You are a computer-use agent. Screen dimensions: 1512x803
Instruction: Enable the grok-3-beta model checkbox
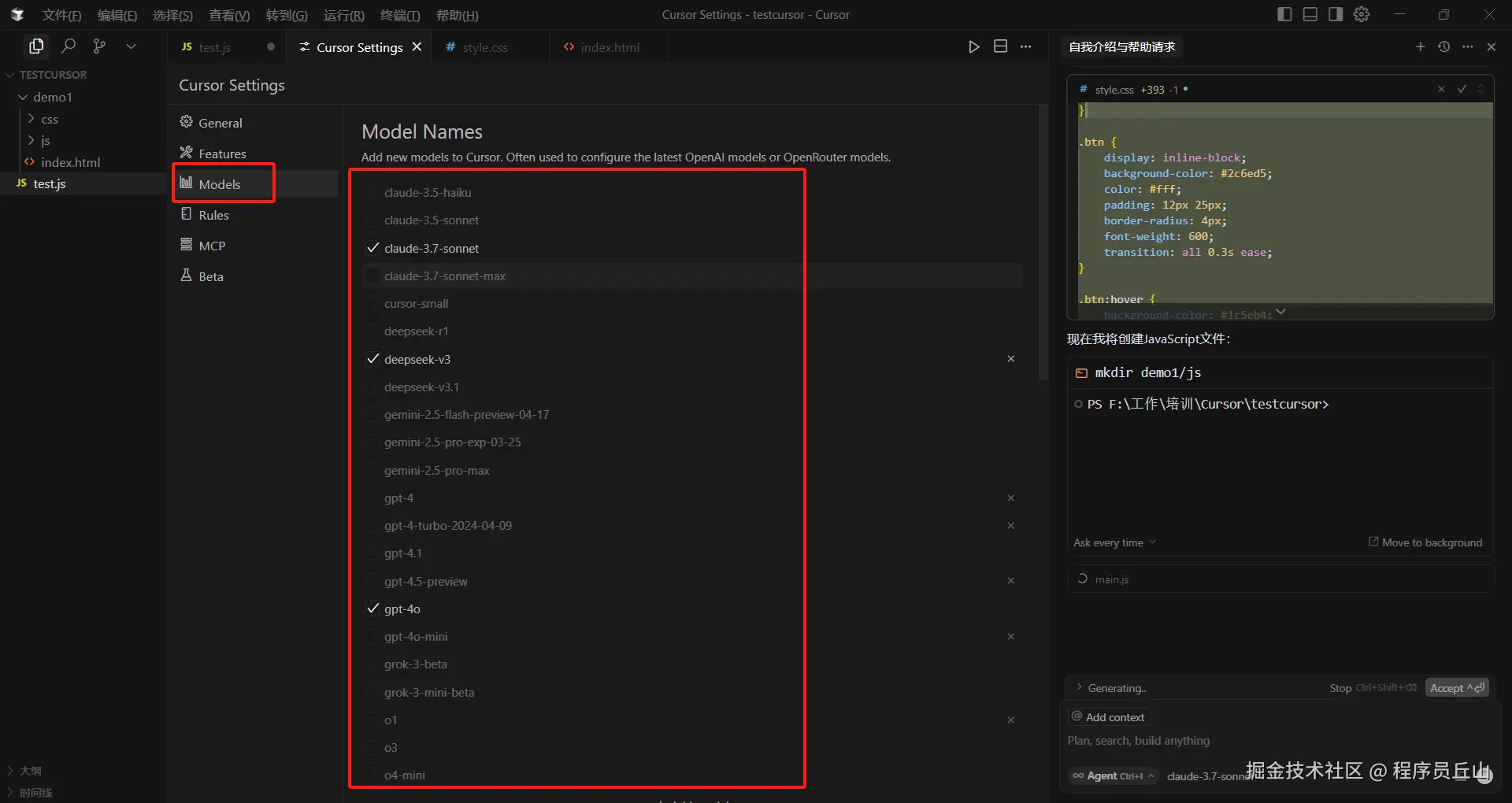[373, 664]
